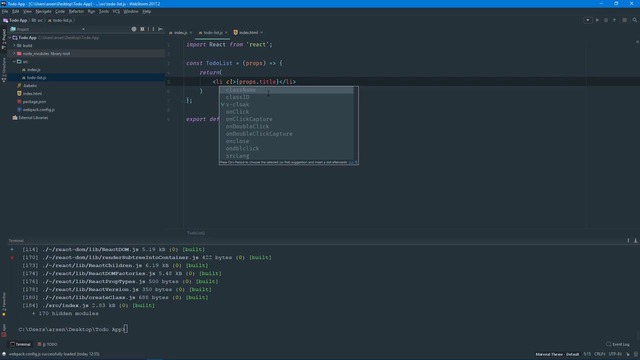640x360 pixels.
Task: Choose onClick from the autocomplete list
Action: pyautogui.click(x=287, y=112)
